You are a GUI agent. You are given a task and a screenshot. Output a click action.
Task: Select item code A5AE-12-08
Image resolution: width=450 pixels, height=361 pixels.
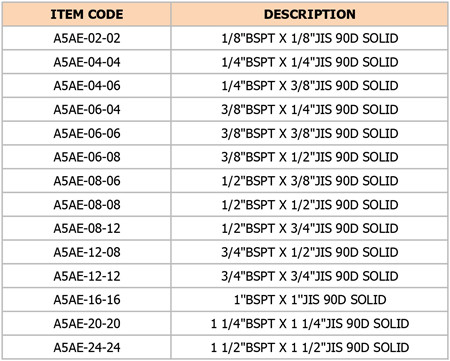(x=87, y=252)
